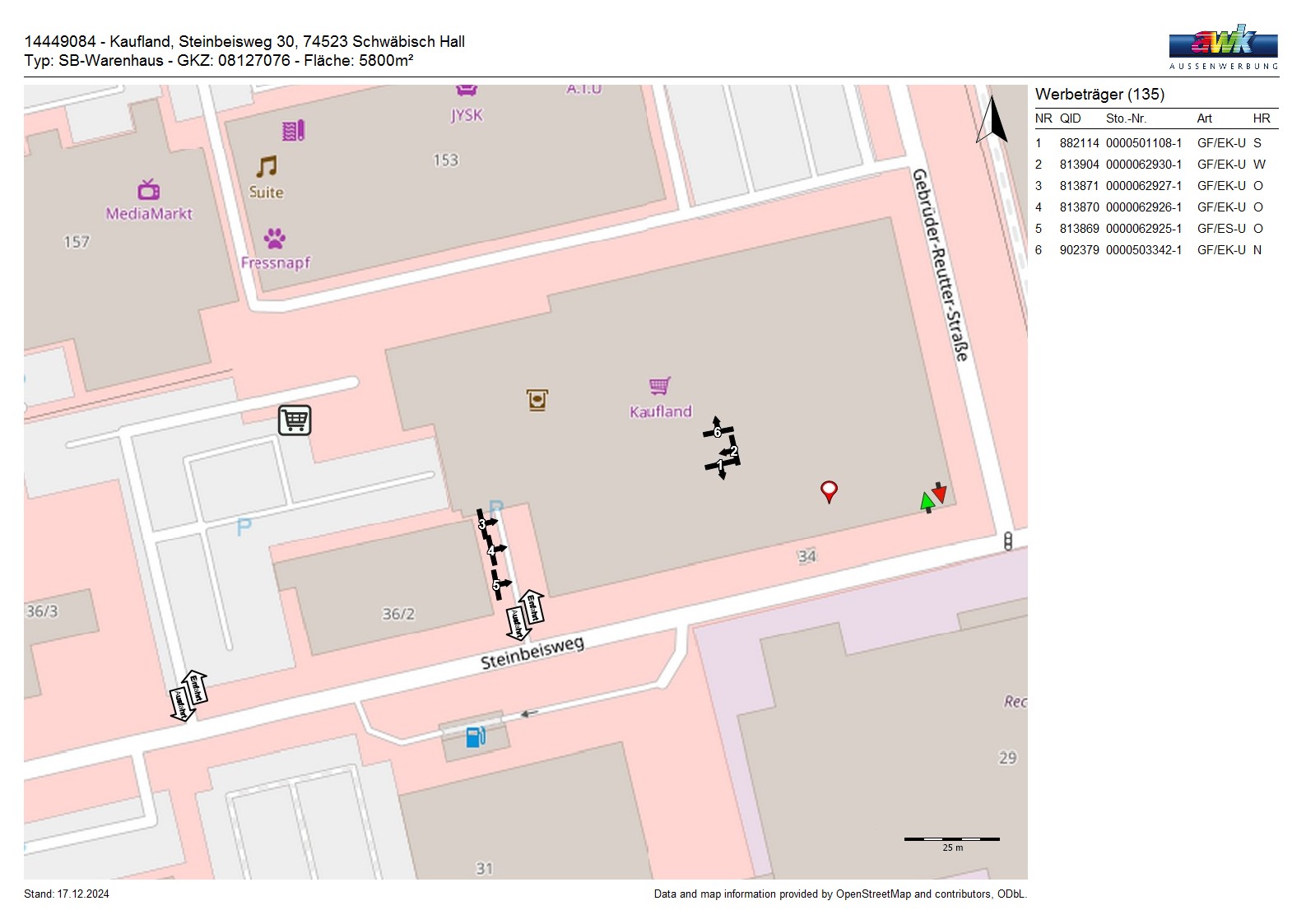This screenshot has width=1306, height=924.
Task: Click the QID column header
Action: [1070, 118]
